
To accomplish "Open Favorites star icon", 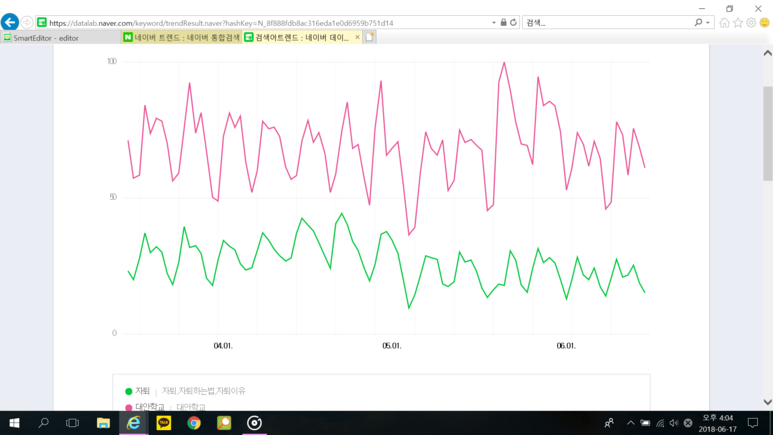I will pos(738,23).
